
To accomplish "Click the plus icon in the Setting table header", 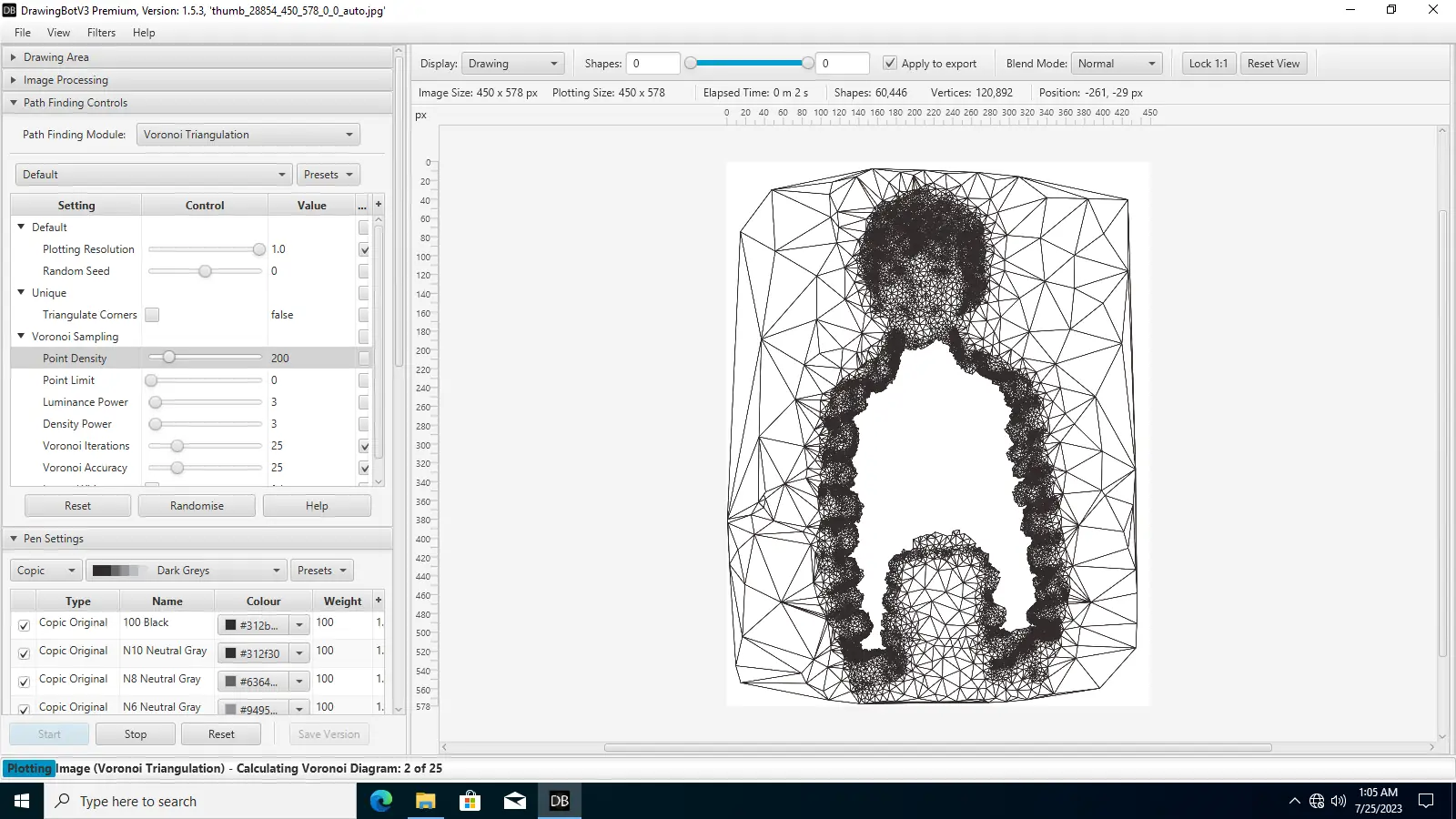I will point(379,205).
